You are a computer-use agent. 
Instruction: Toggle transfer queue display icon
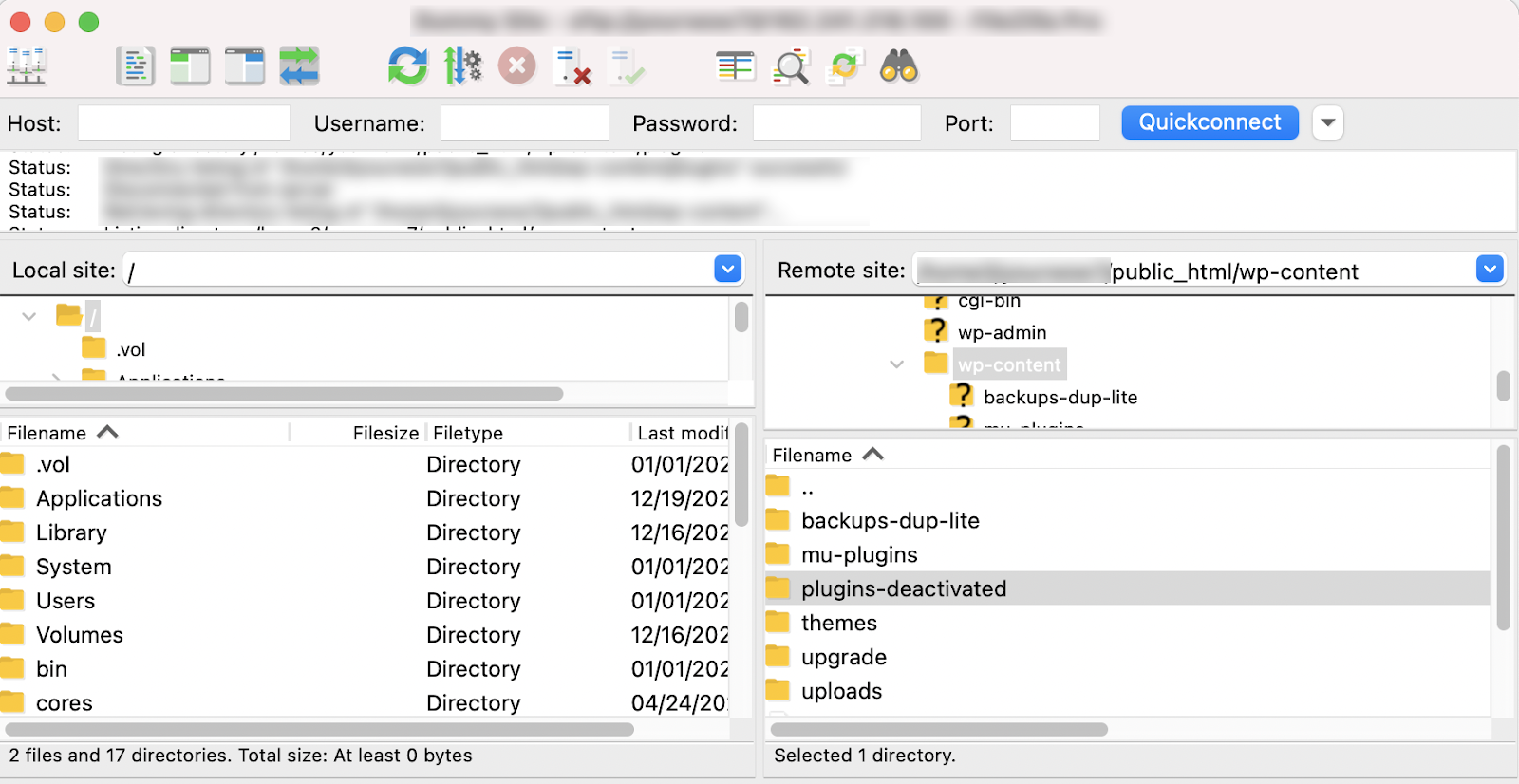(x=299, y=66)
